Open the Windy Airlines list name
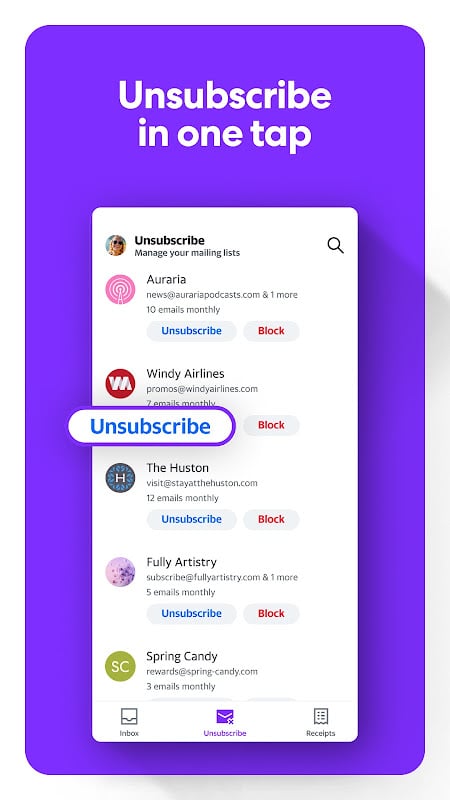 185,373
